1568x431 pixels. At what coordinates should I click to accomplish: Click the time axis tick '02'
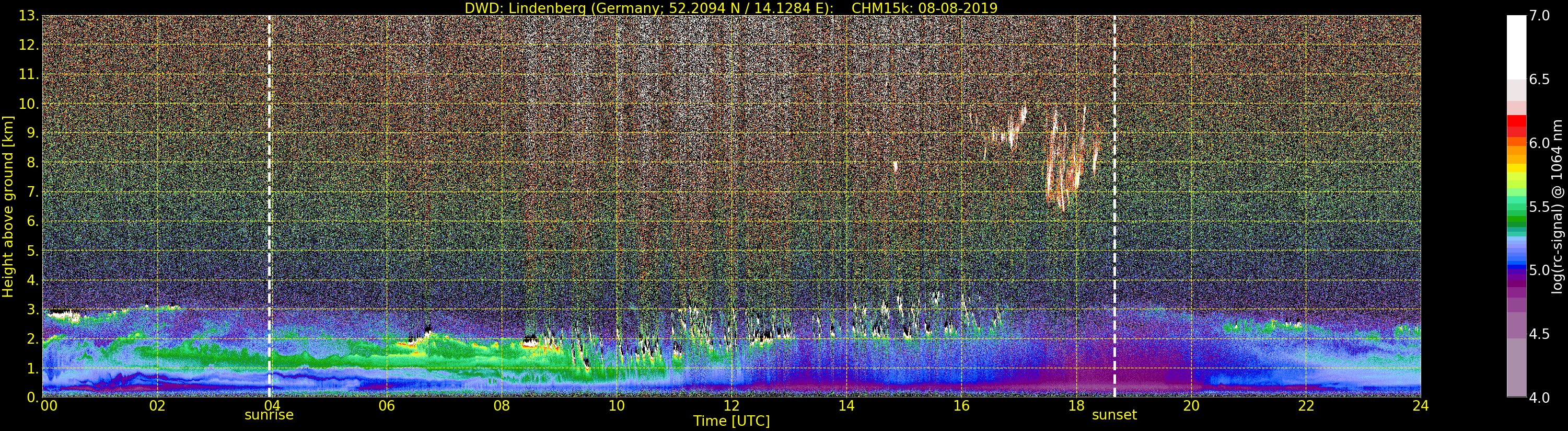(157, 406)
